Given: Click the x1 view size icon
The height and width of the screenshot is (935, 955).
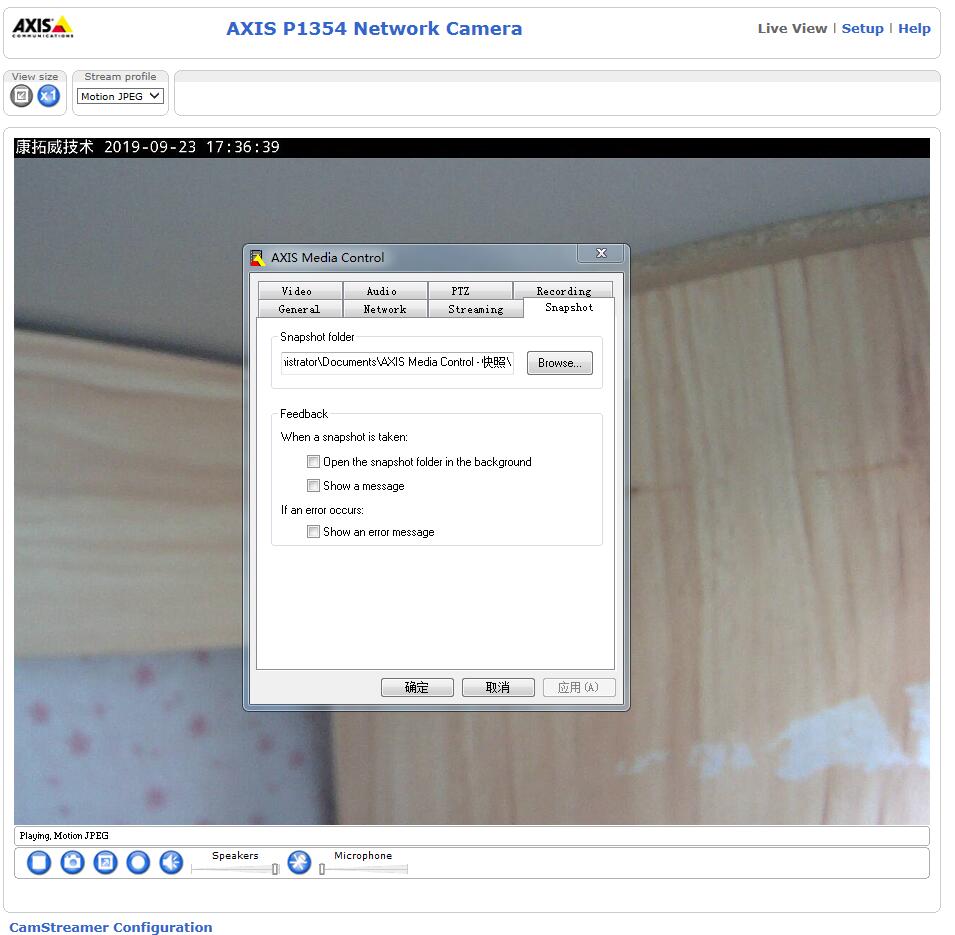Looking at the screenshot, I should point(48,96).
